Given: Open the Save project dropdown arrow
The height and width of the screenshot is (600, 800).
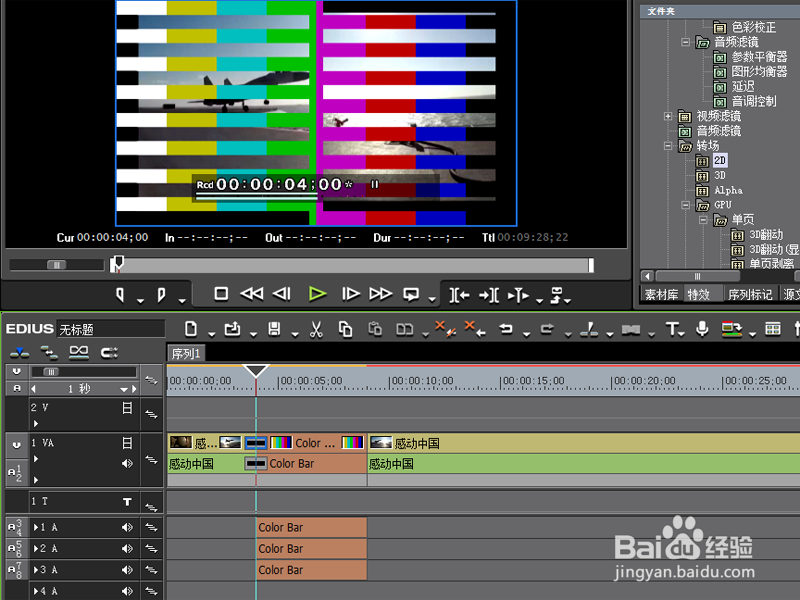Looking at the screenshot, I should click(x=295, y=334).
